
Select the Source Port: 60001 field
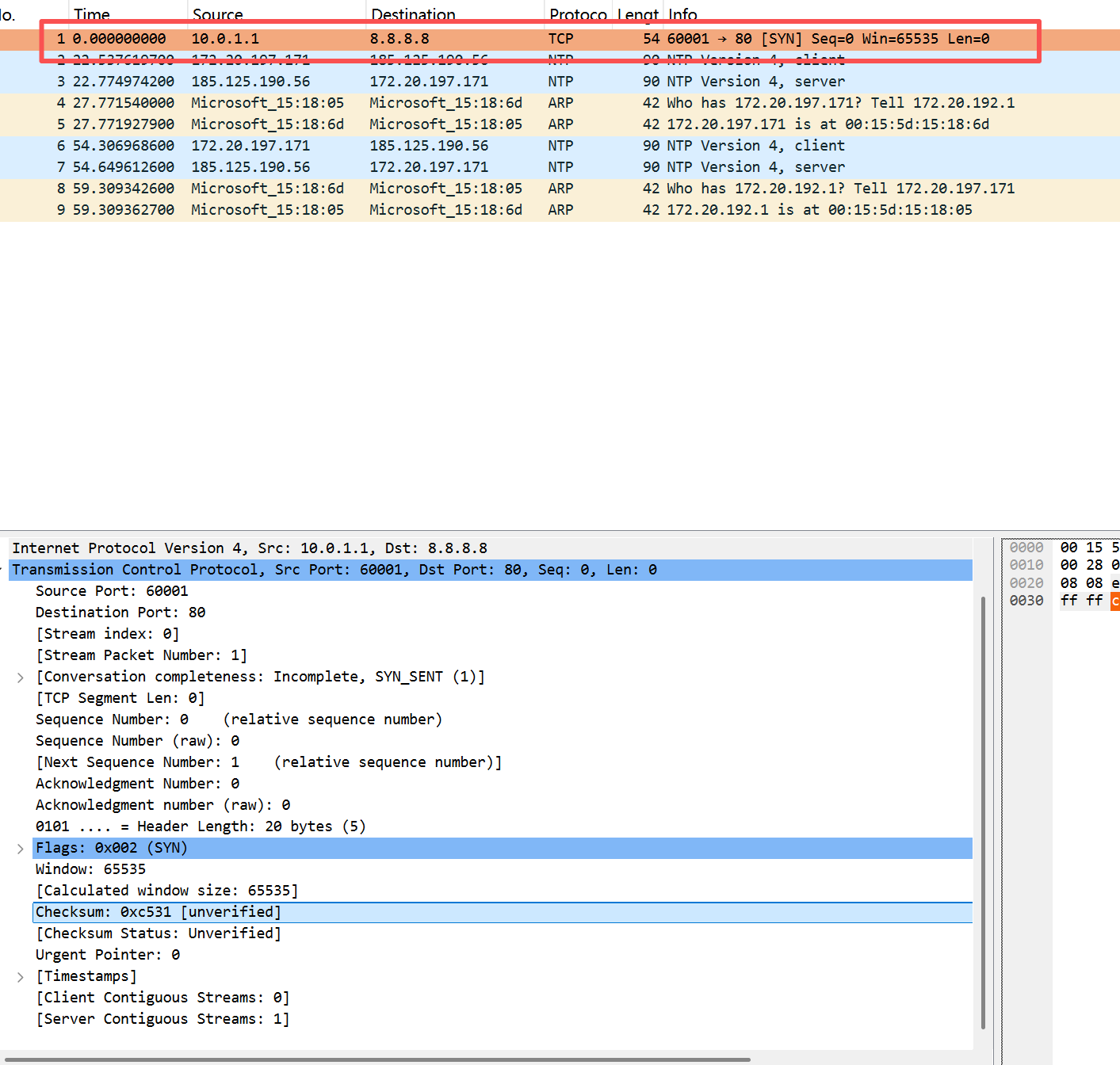pyautogui.click(x=112, y=591)
